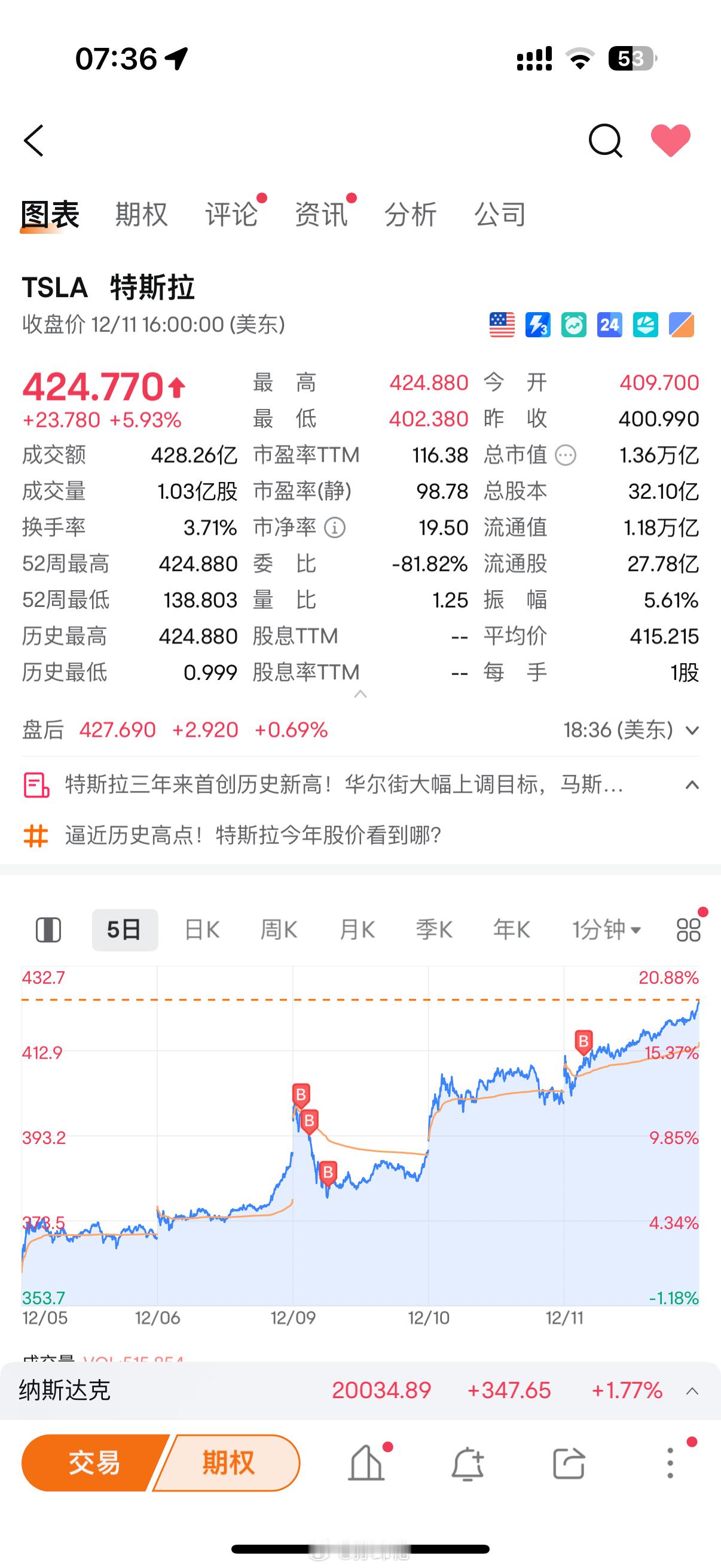Expand the 纳斯达克 index bar caret

pos(692,1391)
